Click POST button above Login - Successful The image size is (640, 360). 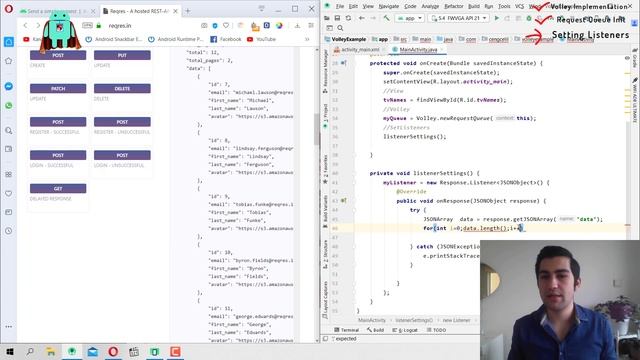[58, 155]
